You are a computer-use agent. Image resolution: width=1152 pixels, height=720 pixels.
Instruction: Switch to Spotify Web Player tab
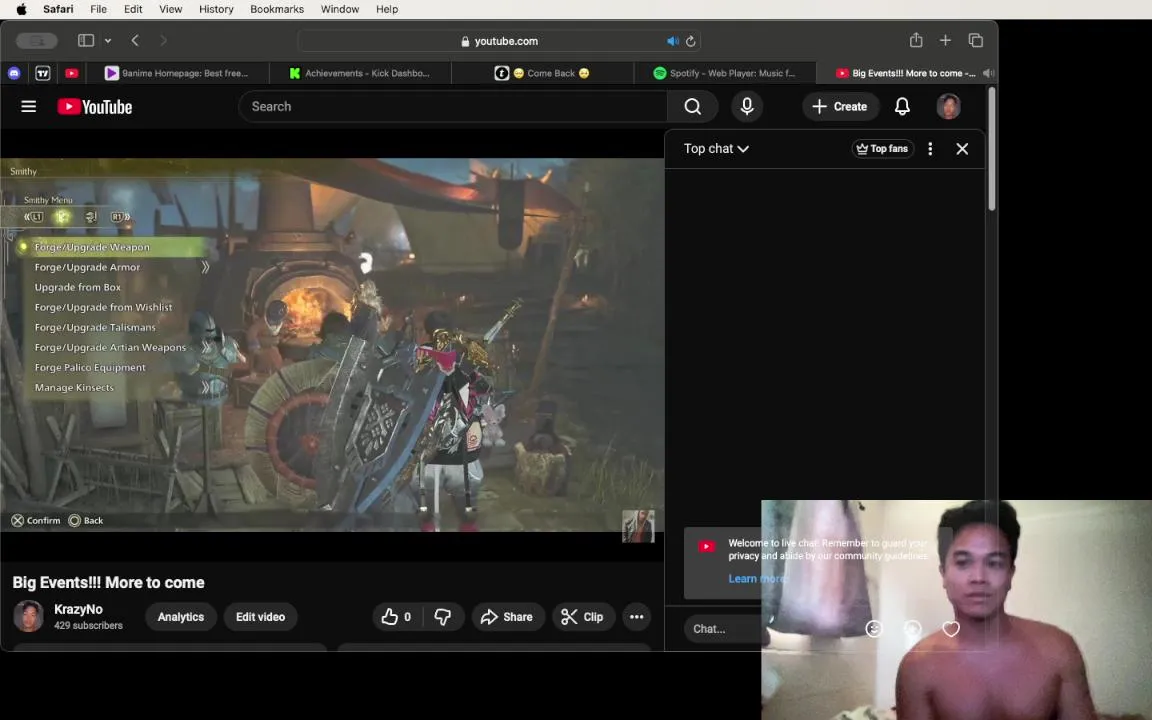tap(724, 73)
